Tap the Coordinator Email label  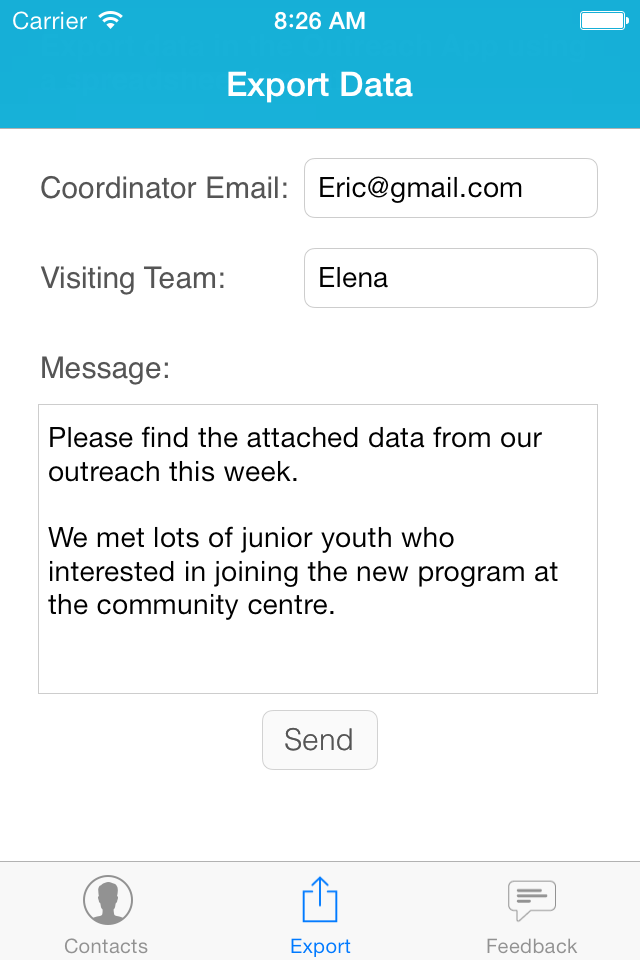[x=164, y=188]
